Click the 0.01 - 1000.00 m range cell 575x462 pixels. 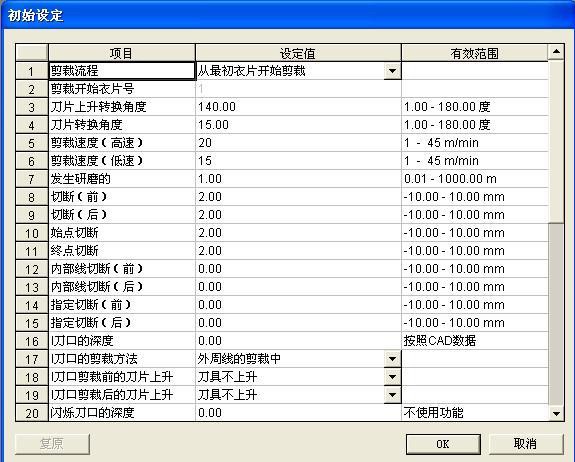coord(475,179)
